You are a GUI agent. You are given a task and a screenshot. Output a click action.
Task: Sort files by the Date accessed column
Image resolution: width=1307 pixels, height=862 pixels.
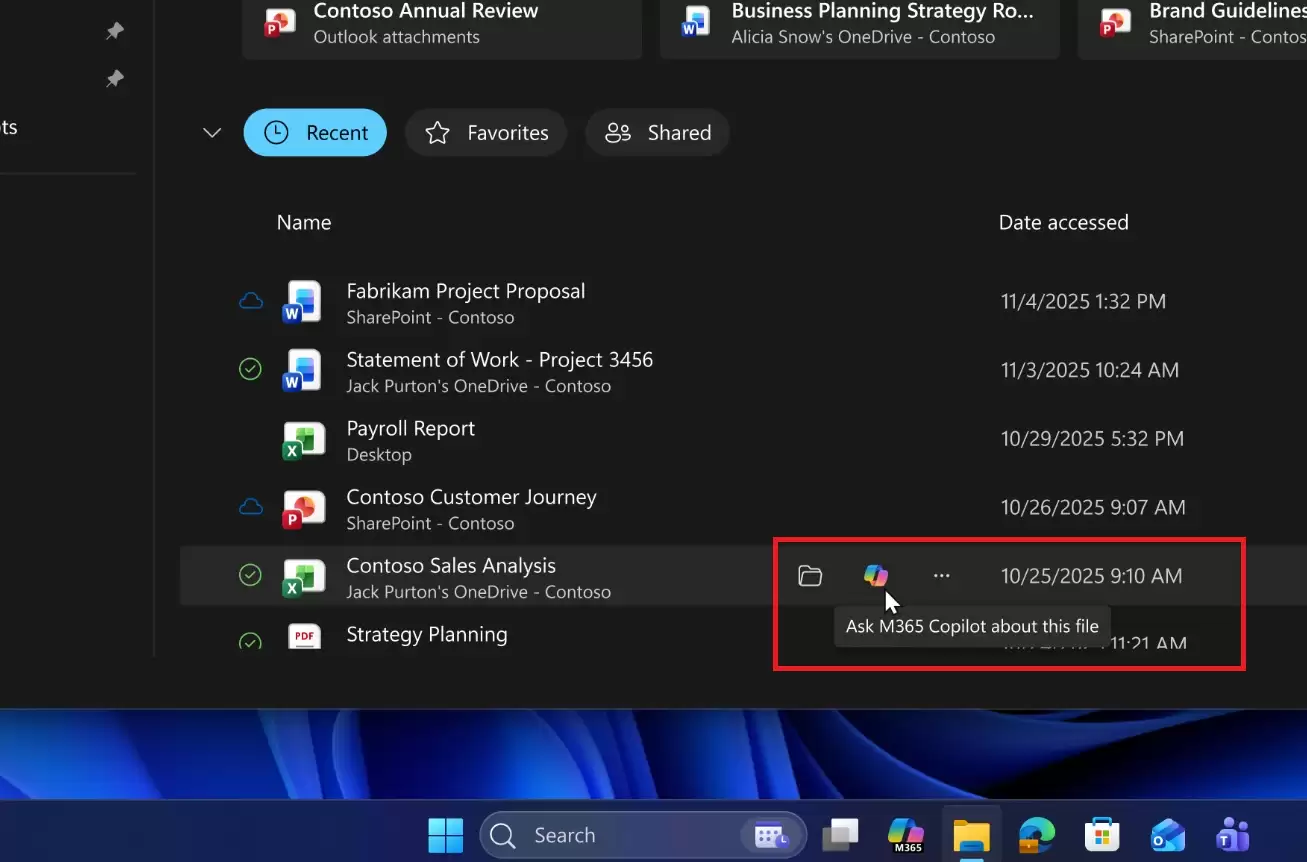pyautogui.click(x=1063, y=222)
